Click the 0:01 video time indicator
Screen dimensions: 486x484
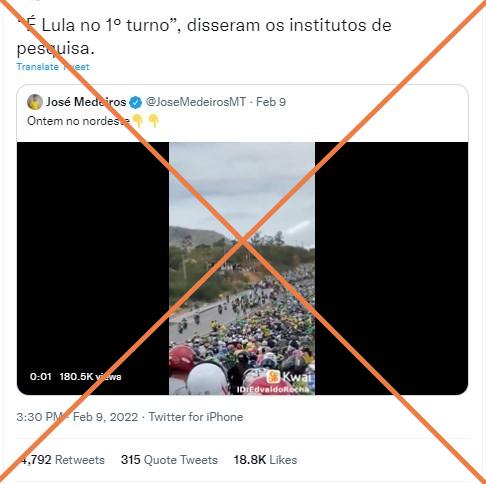coord(40,377)
